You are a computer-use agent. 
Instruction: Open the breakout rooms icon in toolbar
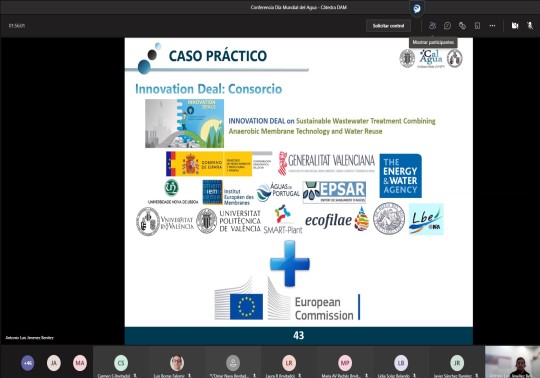coord(477,25)
